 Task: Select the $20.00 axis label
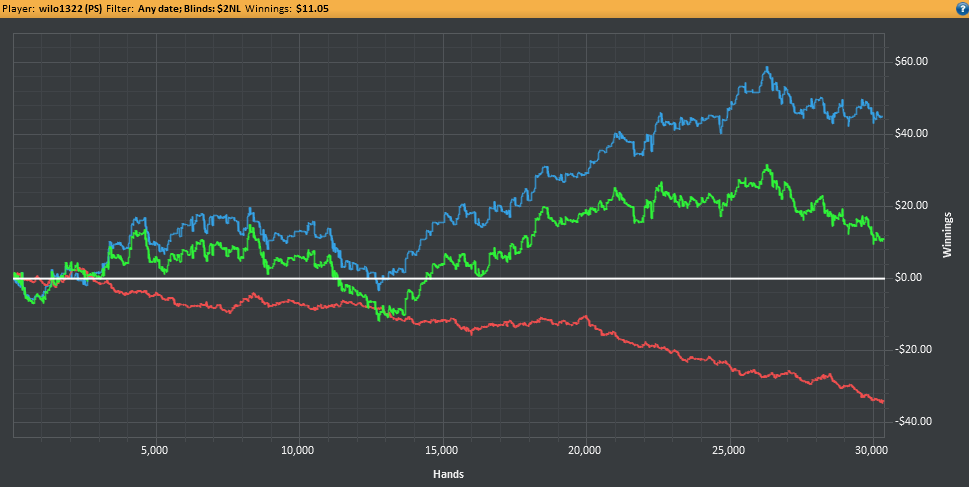click(911, 205)
